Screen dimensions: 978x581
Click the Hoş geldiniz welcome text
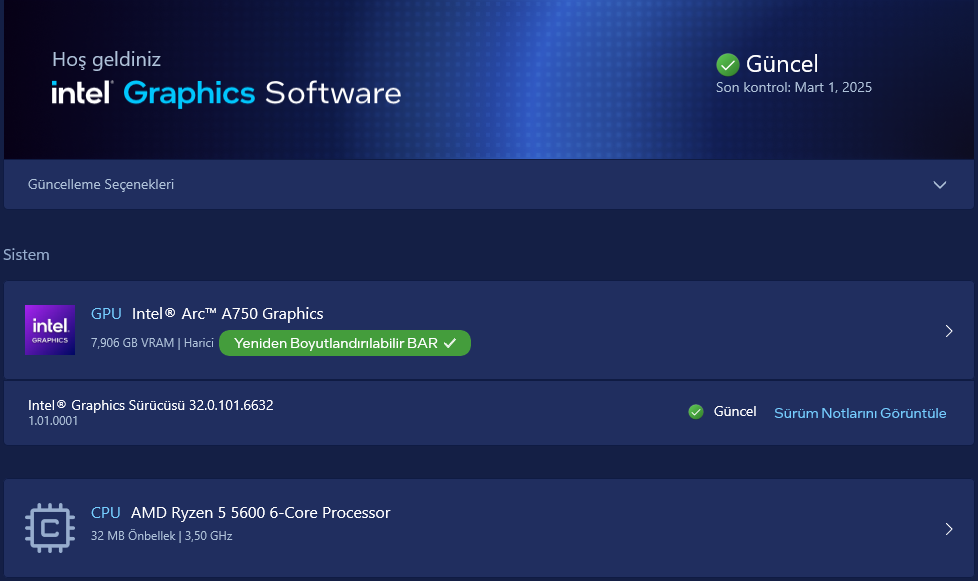point(107,60)
